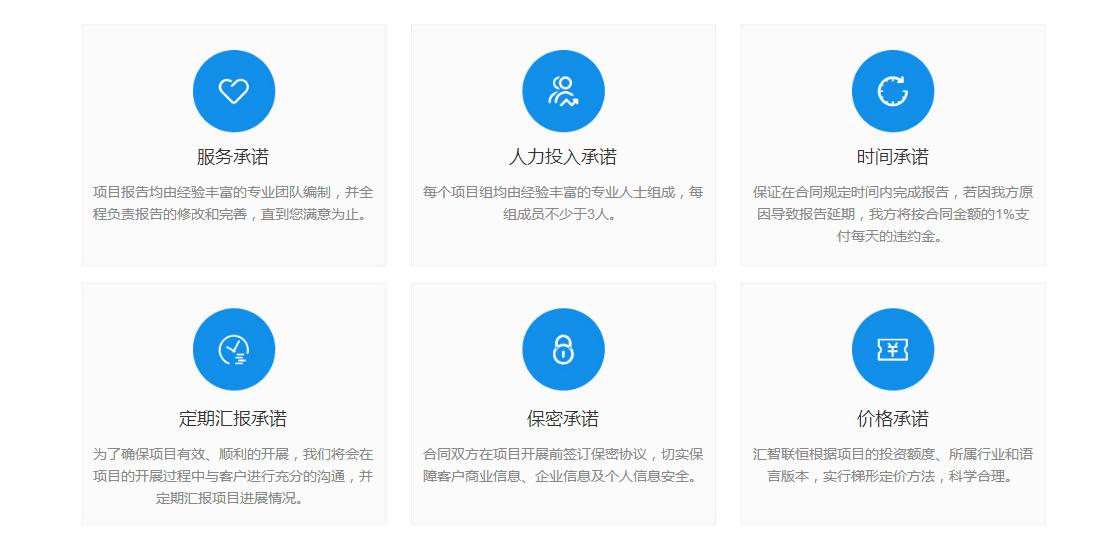This screenshot has width=1099, height=552.
Task: Click the text beginning 为了确保项目有效
Action: pos(233,476)
